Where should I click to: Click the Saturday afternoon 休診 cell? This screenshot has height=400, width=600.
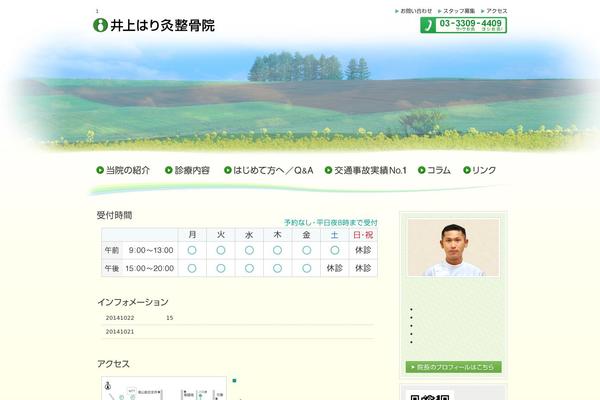pyautogui.click(x=334, y=268)
